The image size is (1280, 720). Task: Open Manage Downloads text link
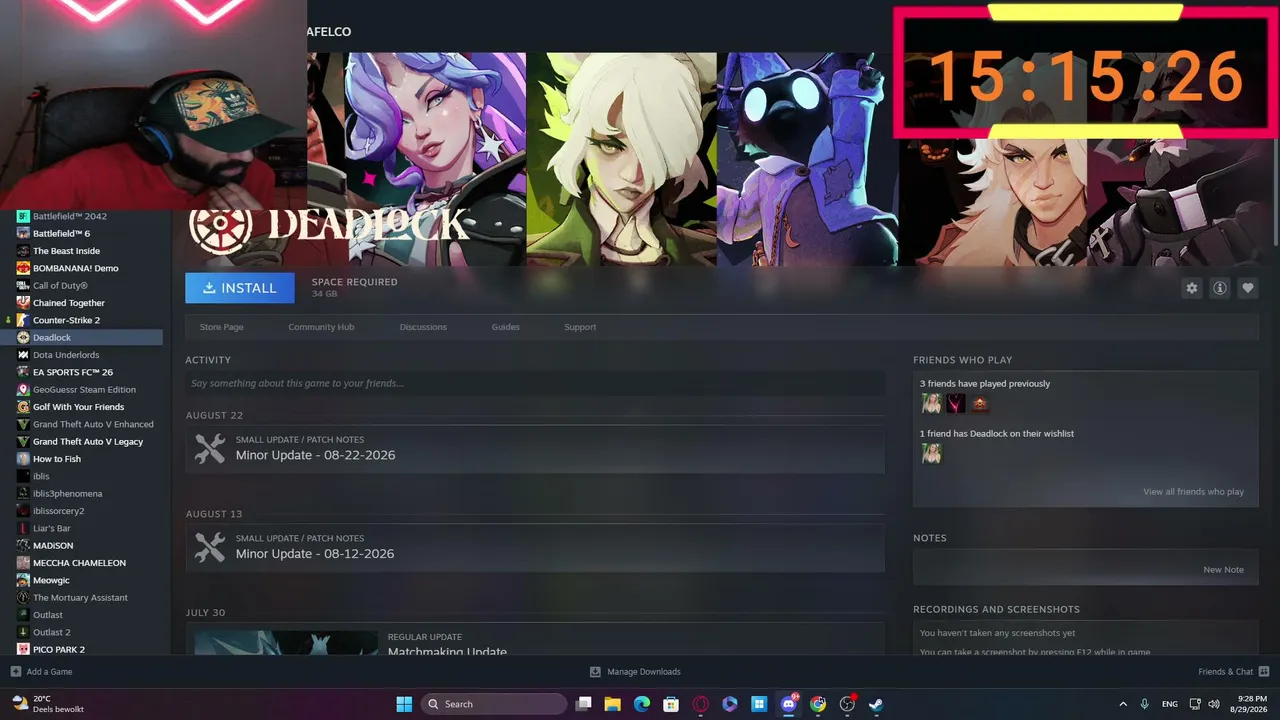point(644,672)
